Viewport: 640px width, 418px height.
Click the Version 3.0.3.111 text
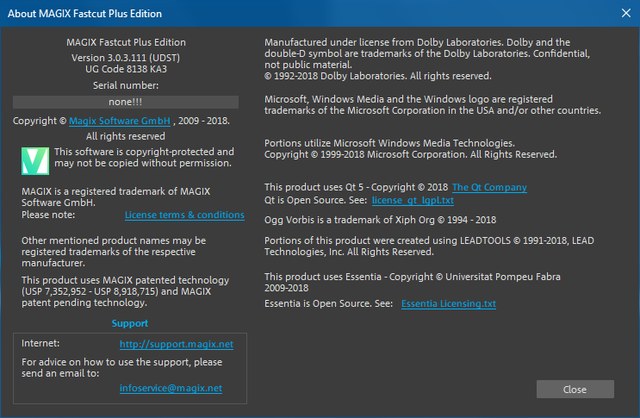[x=125, y=57]
